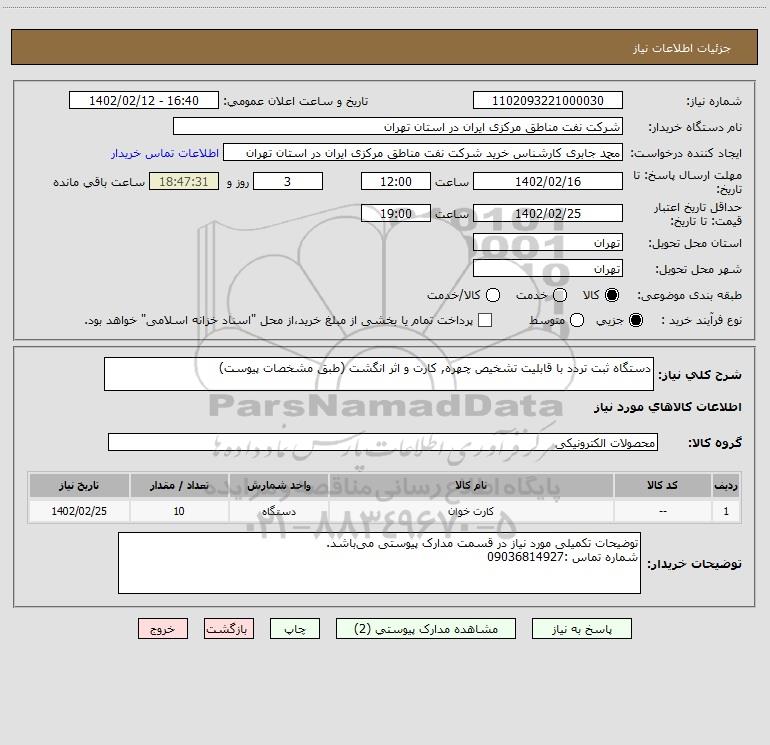Viewport: 770px width, 745px height.
Task: Click the response deadline date 1402/02/16
Action: point(548,182)
